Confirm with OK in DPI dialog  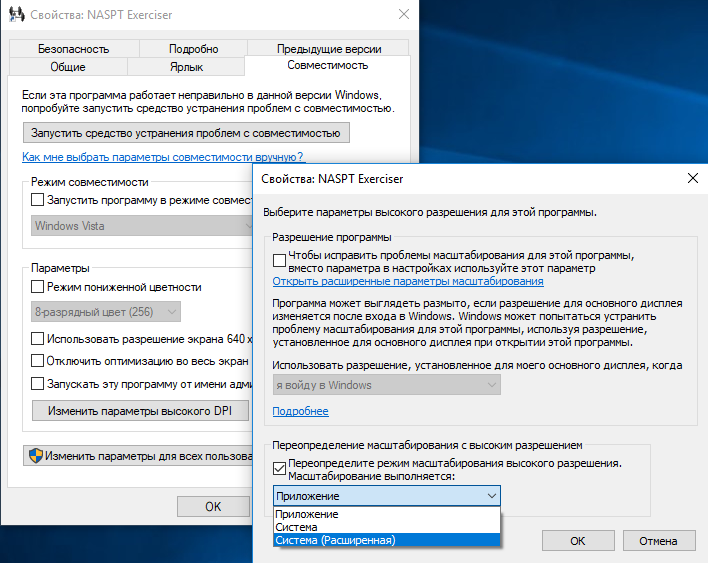point(578,541)
